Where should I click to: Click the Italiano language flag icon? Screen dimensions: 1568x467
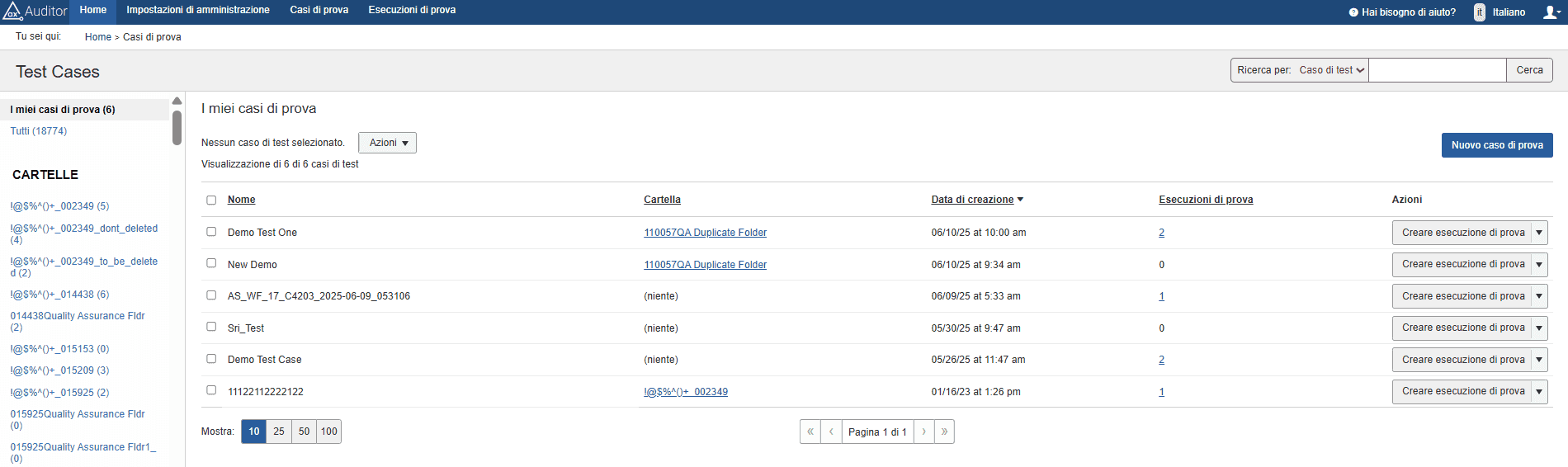pyautogui.click(x=1480, y=12)
